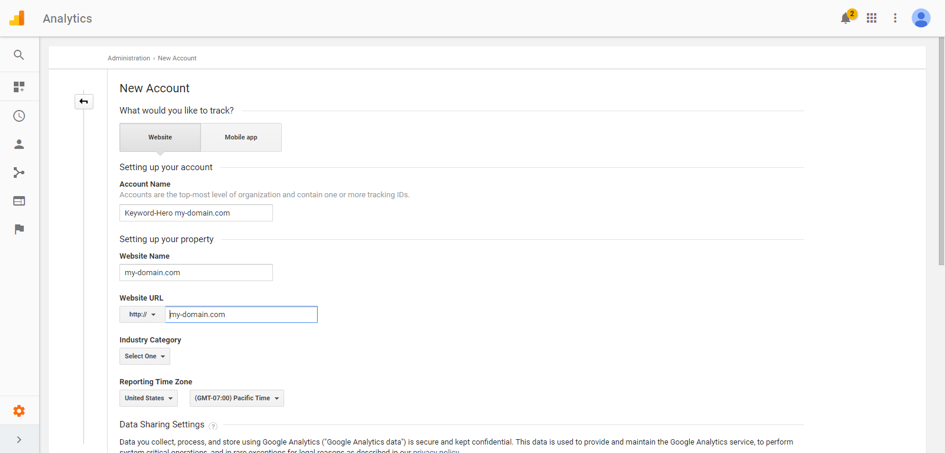Click the Data Sharing Settings help icon
The width and height of the screenshot is (945, 453).
click(213, 426)
